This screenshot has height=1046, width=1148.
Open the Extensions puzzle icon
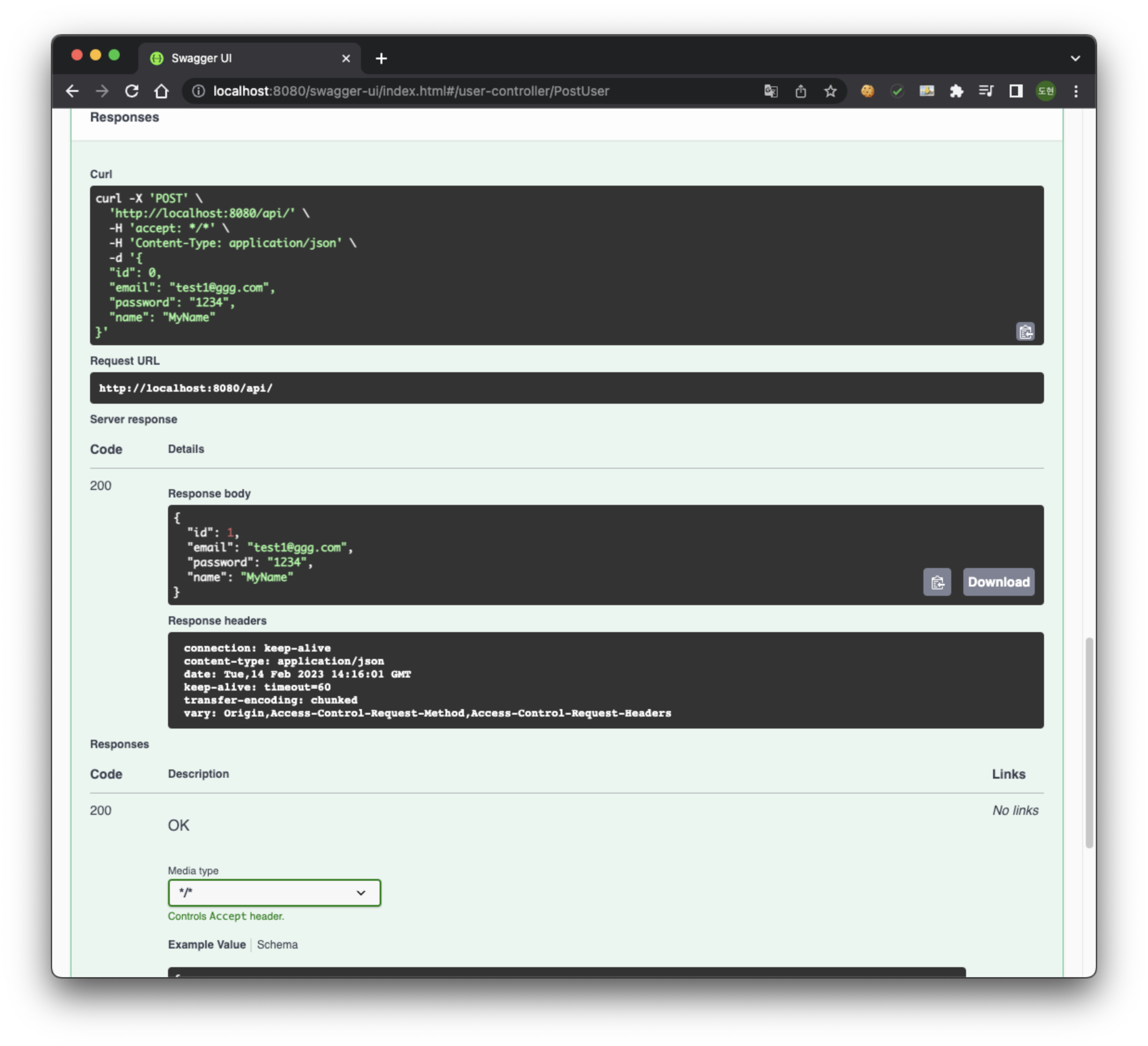(956, 91)
